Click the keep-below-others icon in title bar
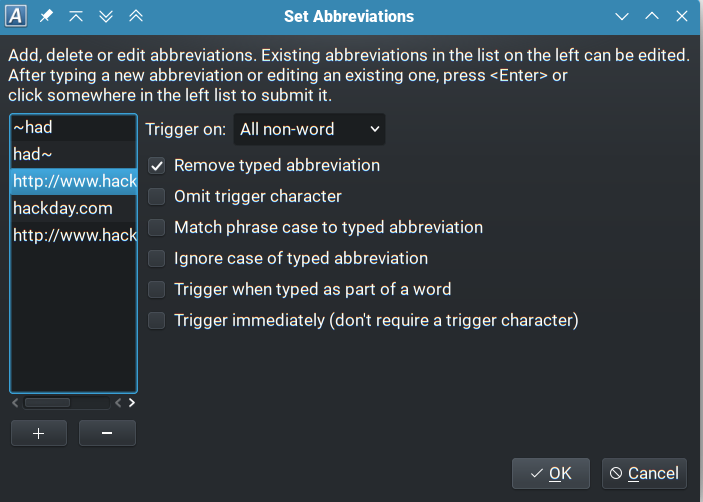 (x=106, y=17)
